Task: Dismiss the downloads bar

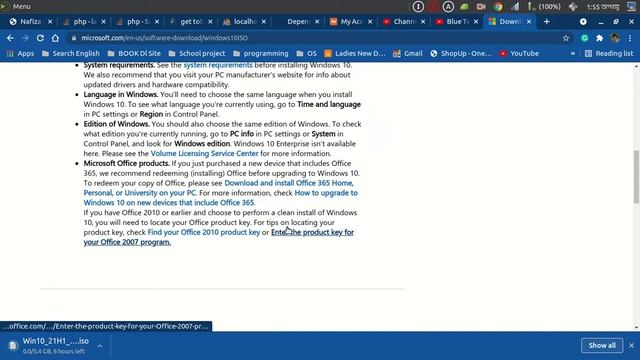Action: 631,345
